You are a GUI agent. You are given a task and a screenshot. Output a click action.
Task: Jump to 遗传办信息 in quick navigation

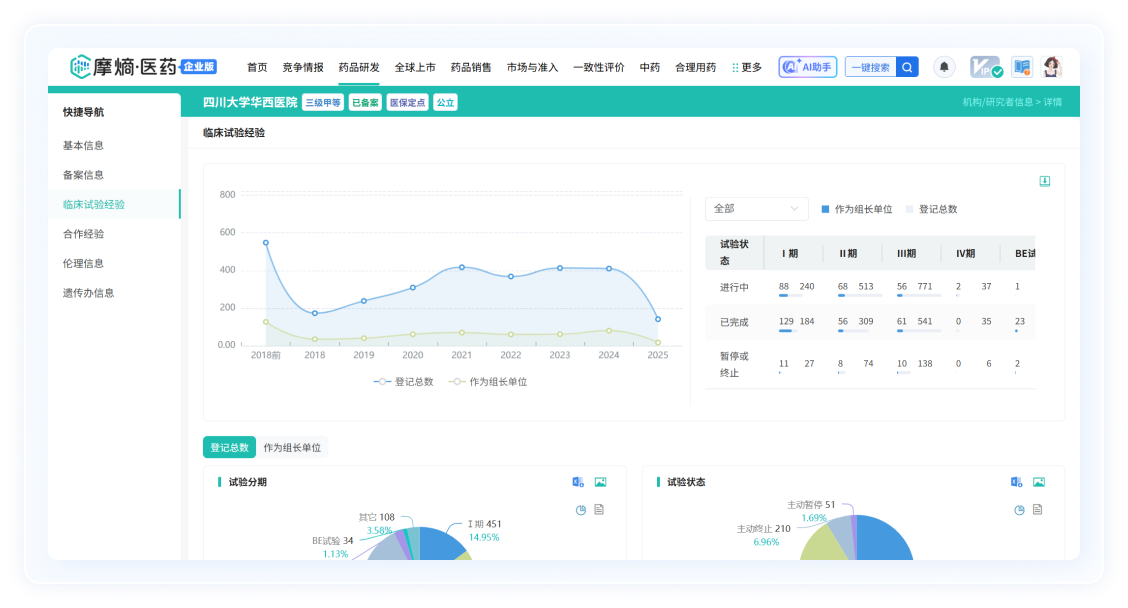(88, 293)
